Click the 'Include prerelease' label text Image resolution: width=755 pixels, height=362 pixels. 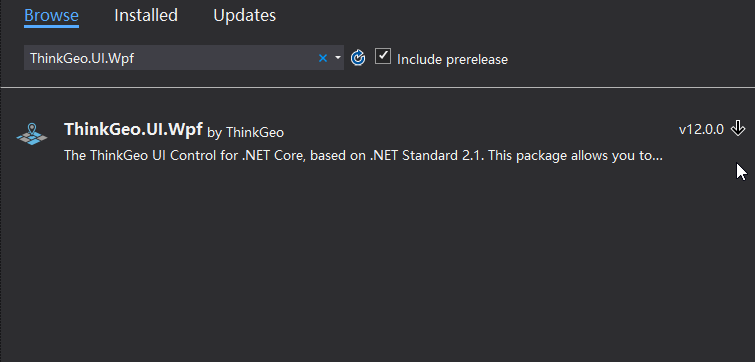pyautogui.click(x=452, y=59)
